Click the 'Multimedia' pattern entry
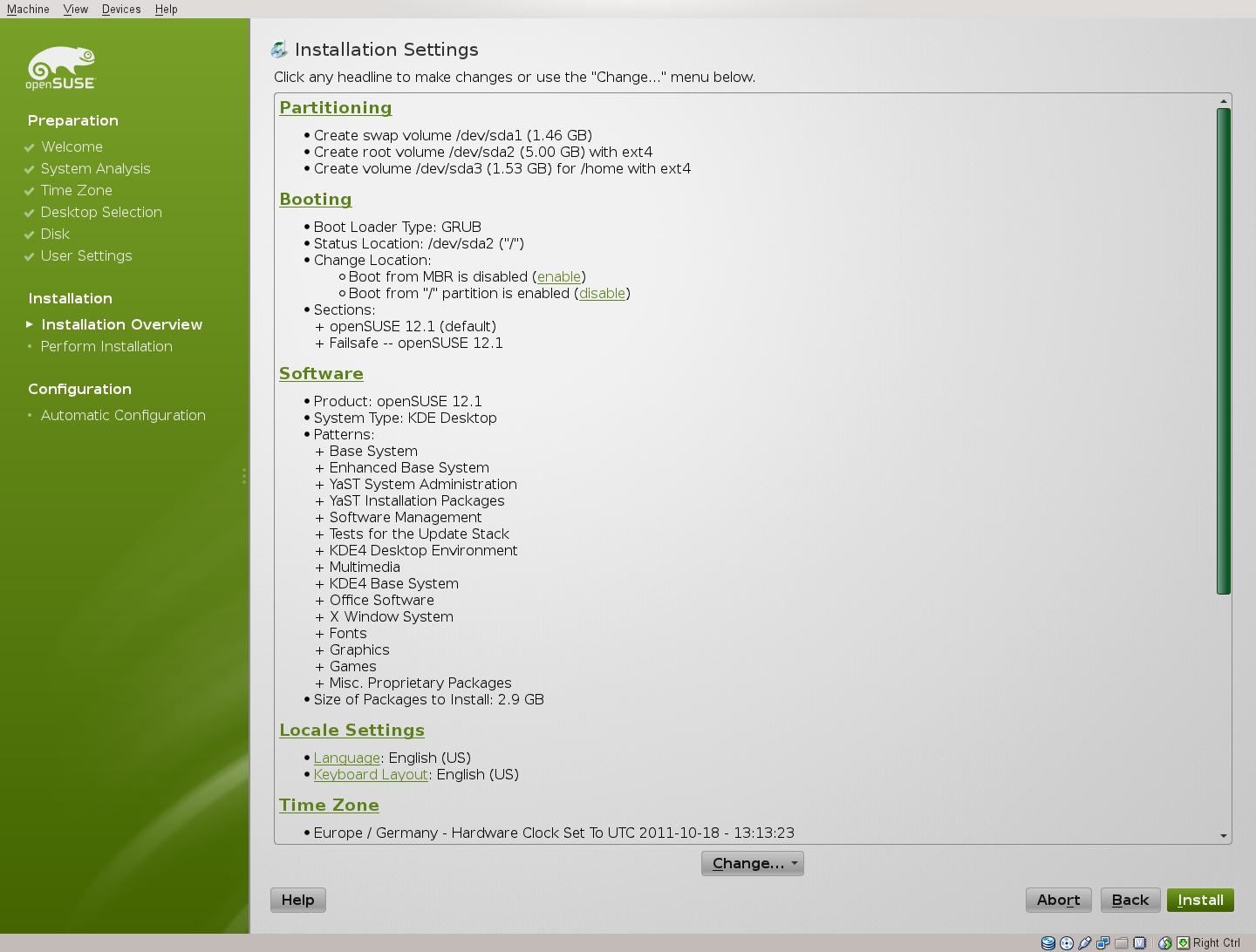Image resolution: width=1256 pixels, height=952 pixels. (x=365, y=567)
